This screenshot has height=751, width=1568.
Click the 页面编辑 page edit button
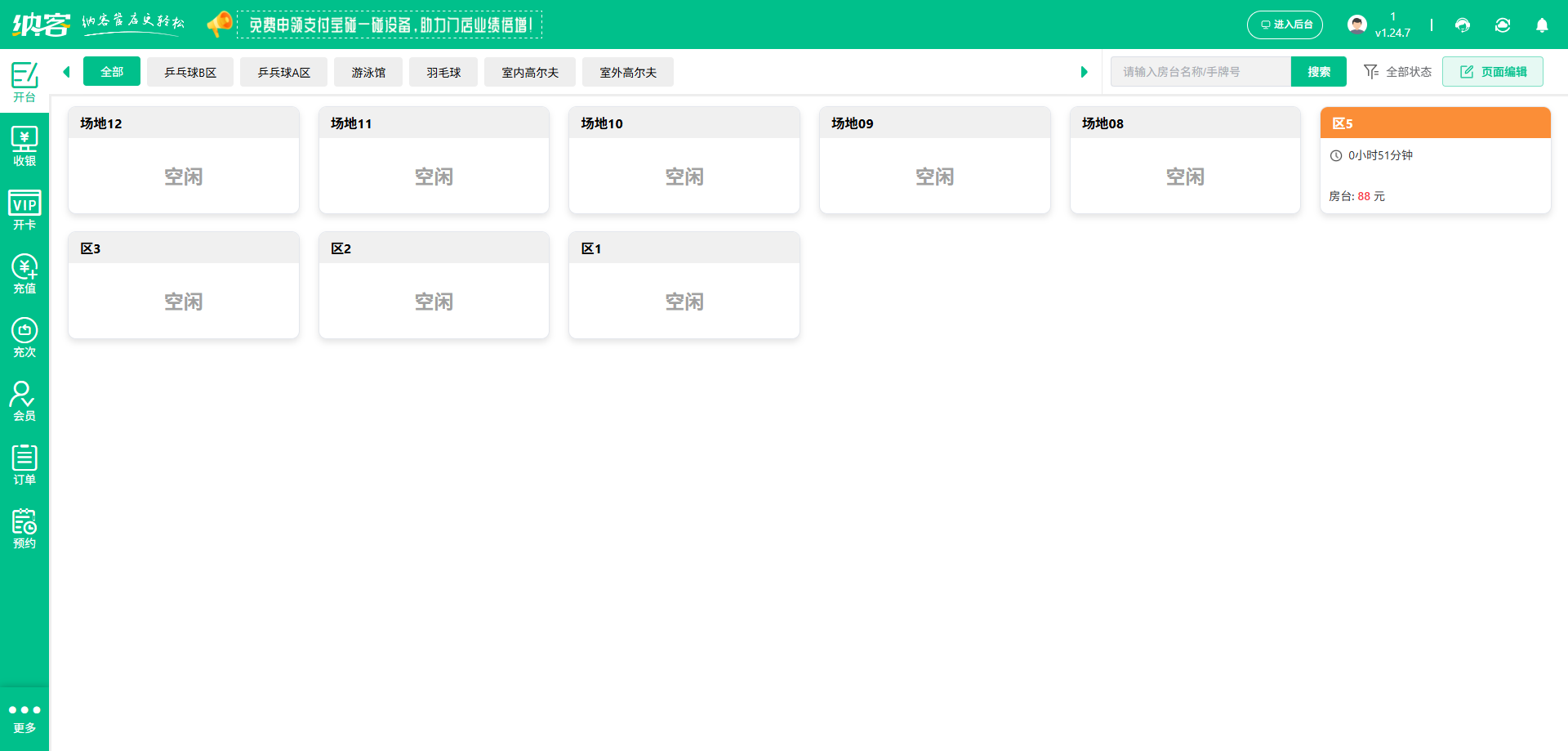1493,72
